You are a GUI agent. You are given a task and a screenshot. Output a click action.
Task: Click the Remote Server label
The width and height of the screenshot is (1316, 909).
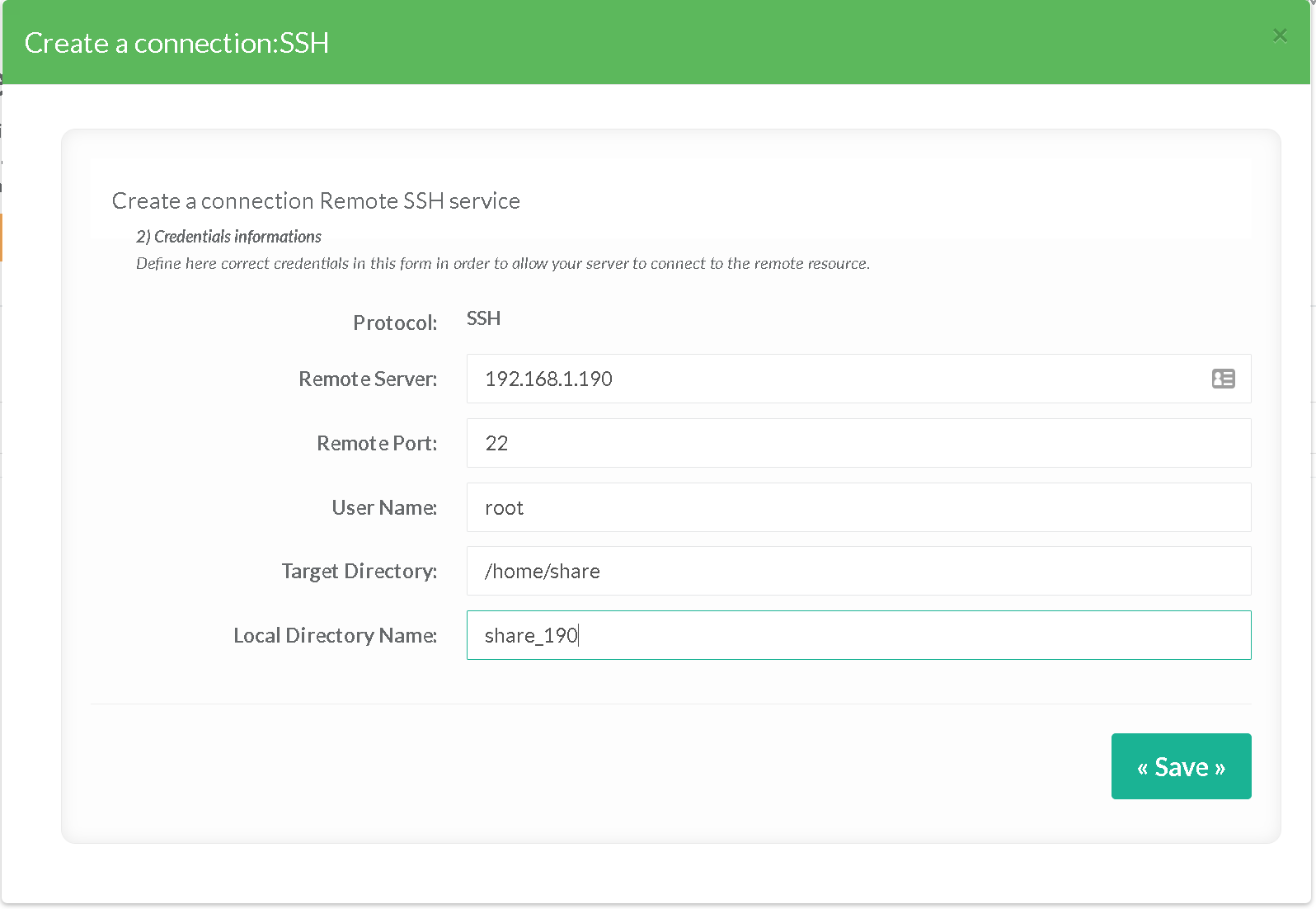click(x=368, y=379)
